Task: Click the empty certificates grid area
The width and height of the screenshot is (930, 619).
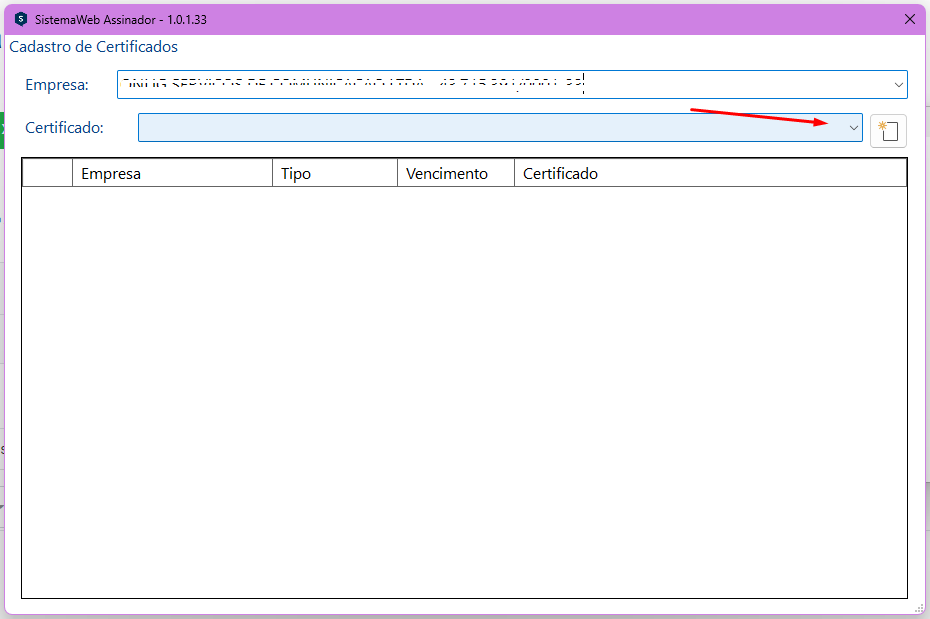Action: 464,392
